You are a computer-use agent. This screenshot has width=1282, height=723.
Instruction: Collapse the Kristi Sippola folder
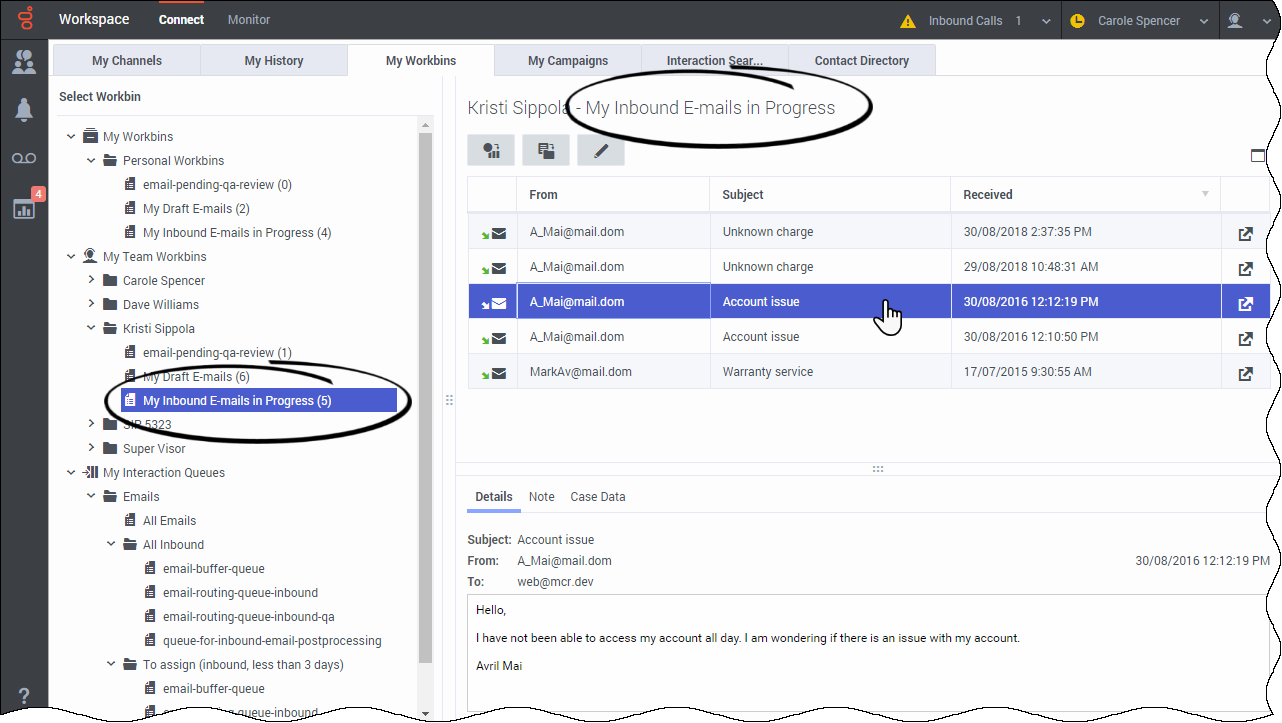[x=91, y=329]
